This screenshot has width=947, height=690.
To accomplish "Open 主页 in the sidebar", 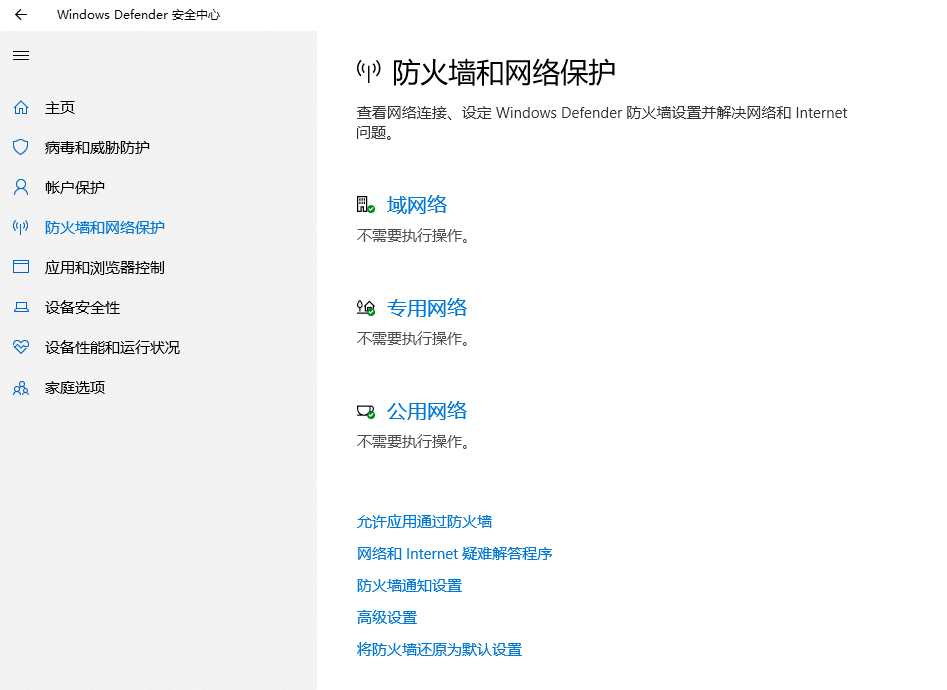I will (60, 108).
